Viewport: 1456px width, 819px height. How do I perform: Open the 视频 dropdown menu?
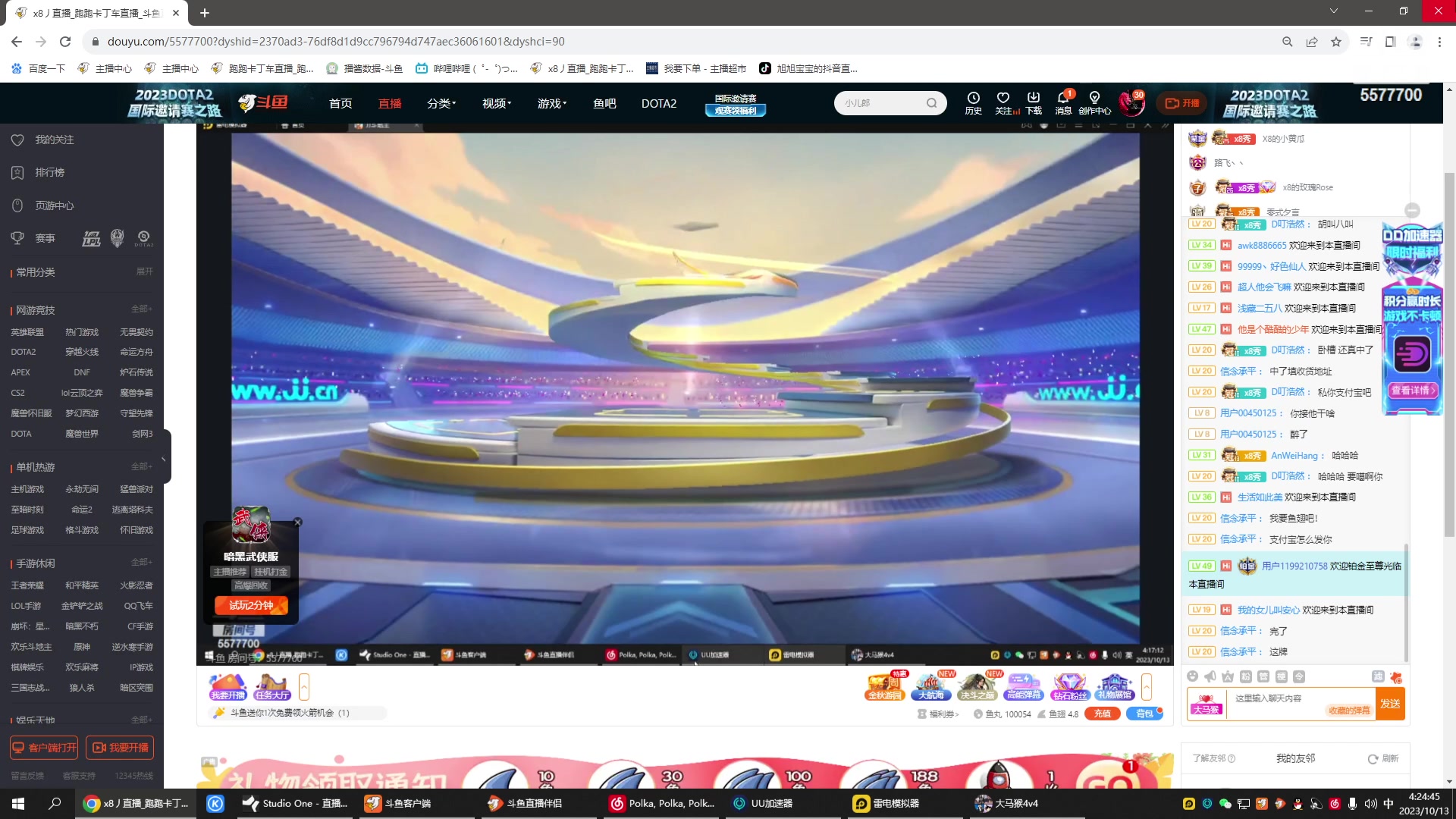pyautogui.click(x=497, y=103)
